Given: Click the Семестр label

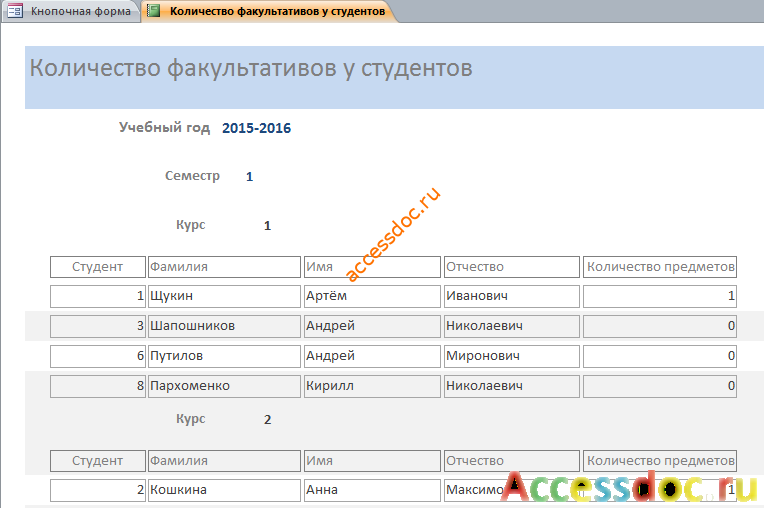Looking at the screenshot, I should [192, 176].
